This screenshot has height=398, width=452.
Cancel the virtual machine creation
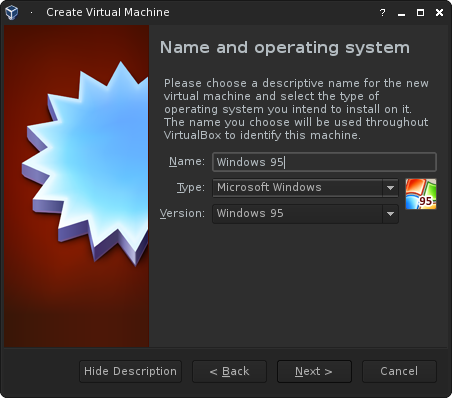pos(399,371)
